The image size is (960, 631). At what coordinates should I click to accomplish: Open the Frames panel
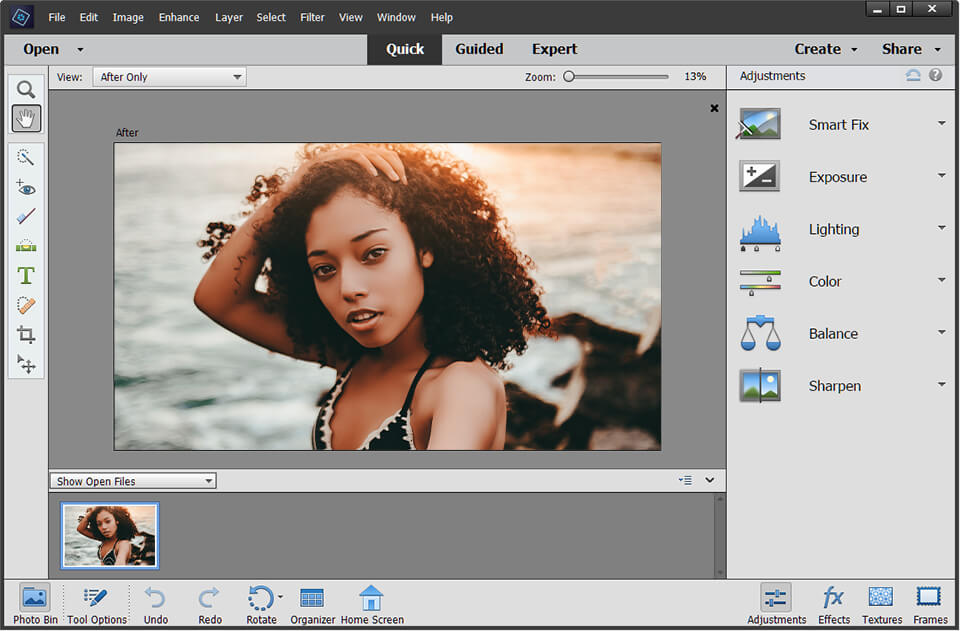point(929,603)
